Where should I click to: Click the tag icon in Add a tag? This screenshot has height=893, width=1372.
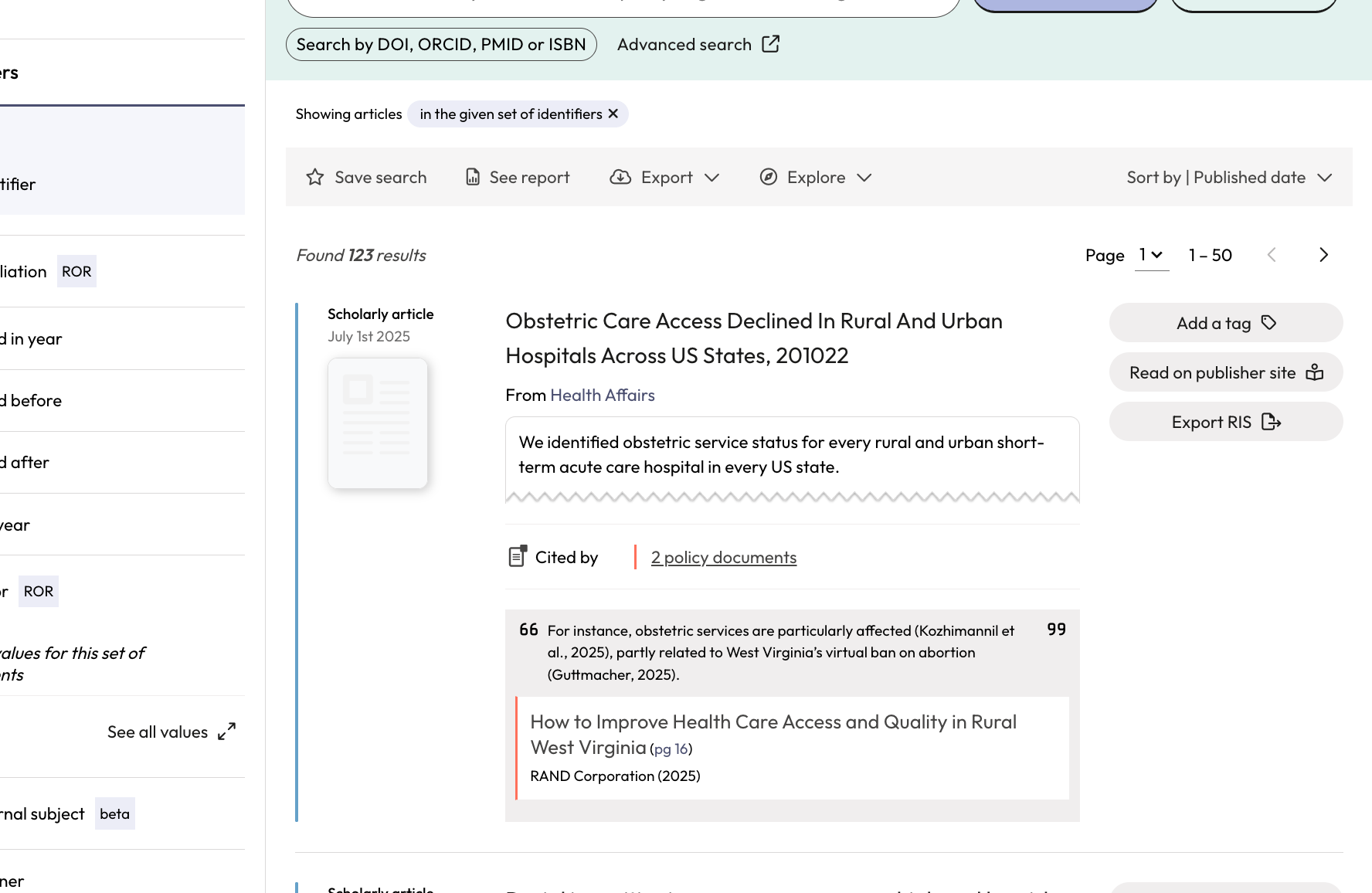[1268, 323]
